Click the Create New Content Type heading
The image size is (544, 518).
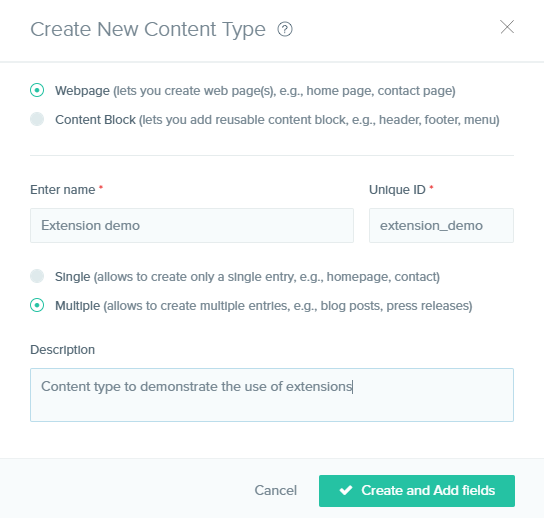[x=148, y=29]
